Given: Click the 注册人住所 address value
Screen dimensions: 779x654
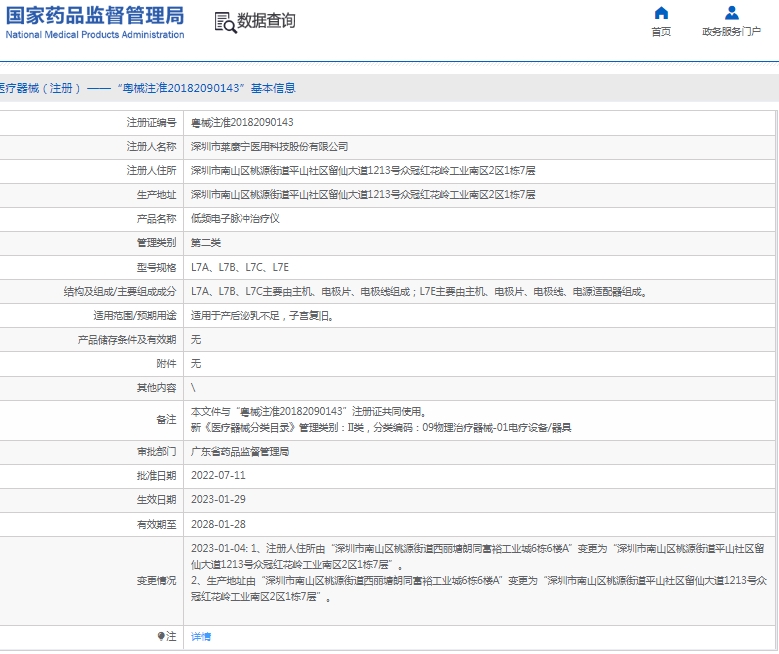Looking at the screenshot, I should click(363, 170).
